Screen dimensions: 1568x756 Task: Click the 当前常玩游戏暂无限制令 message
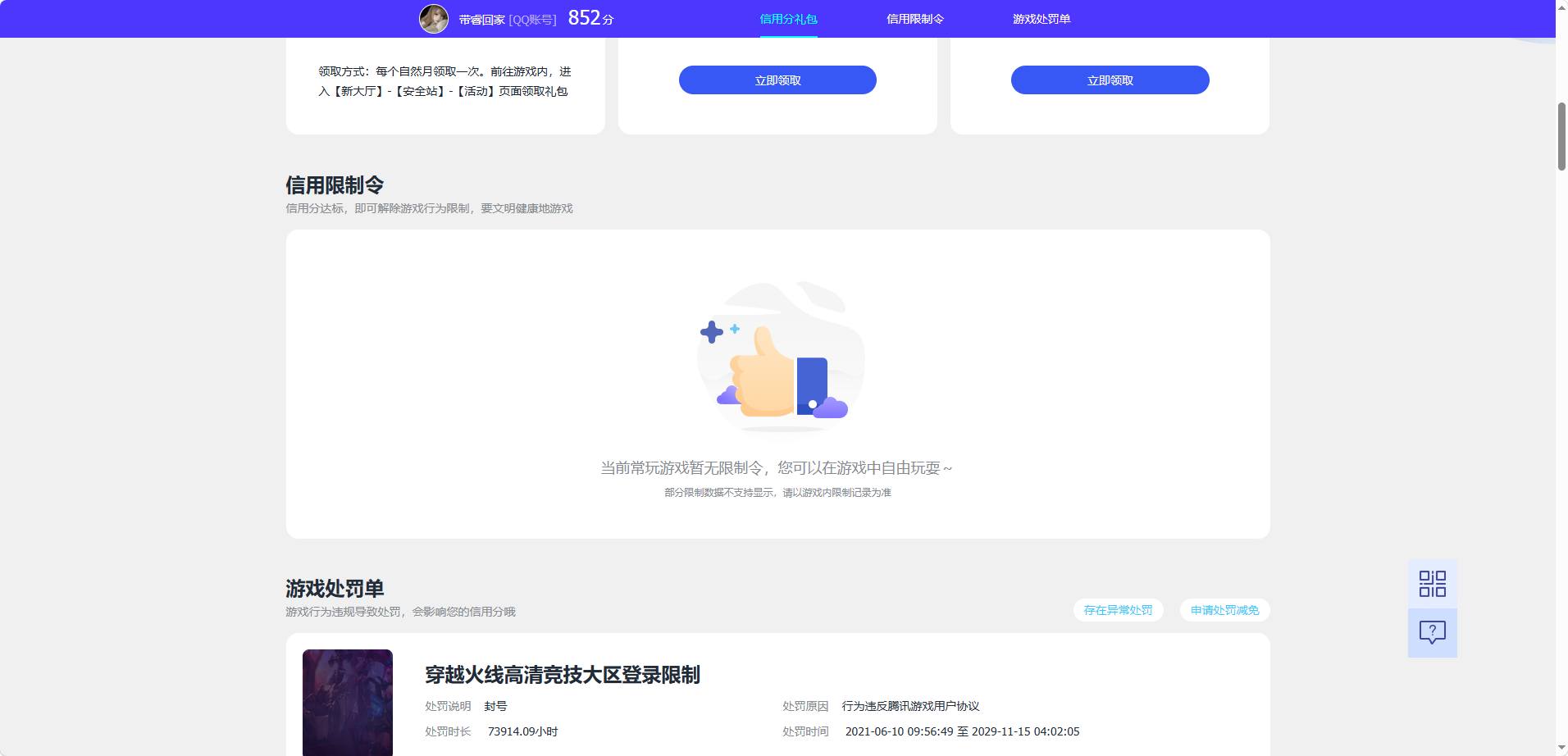pyautogui.click(x=777, y=468)
